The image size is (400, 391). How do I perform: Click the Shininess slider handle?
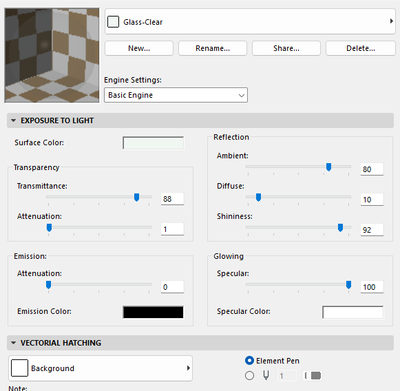[x=340, y=228]
